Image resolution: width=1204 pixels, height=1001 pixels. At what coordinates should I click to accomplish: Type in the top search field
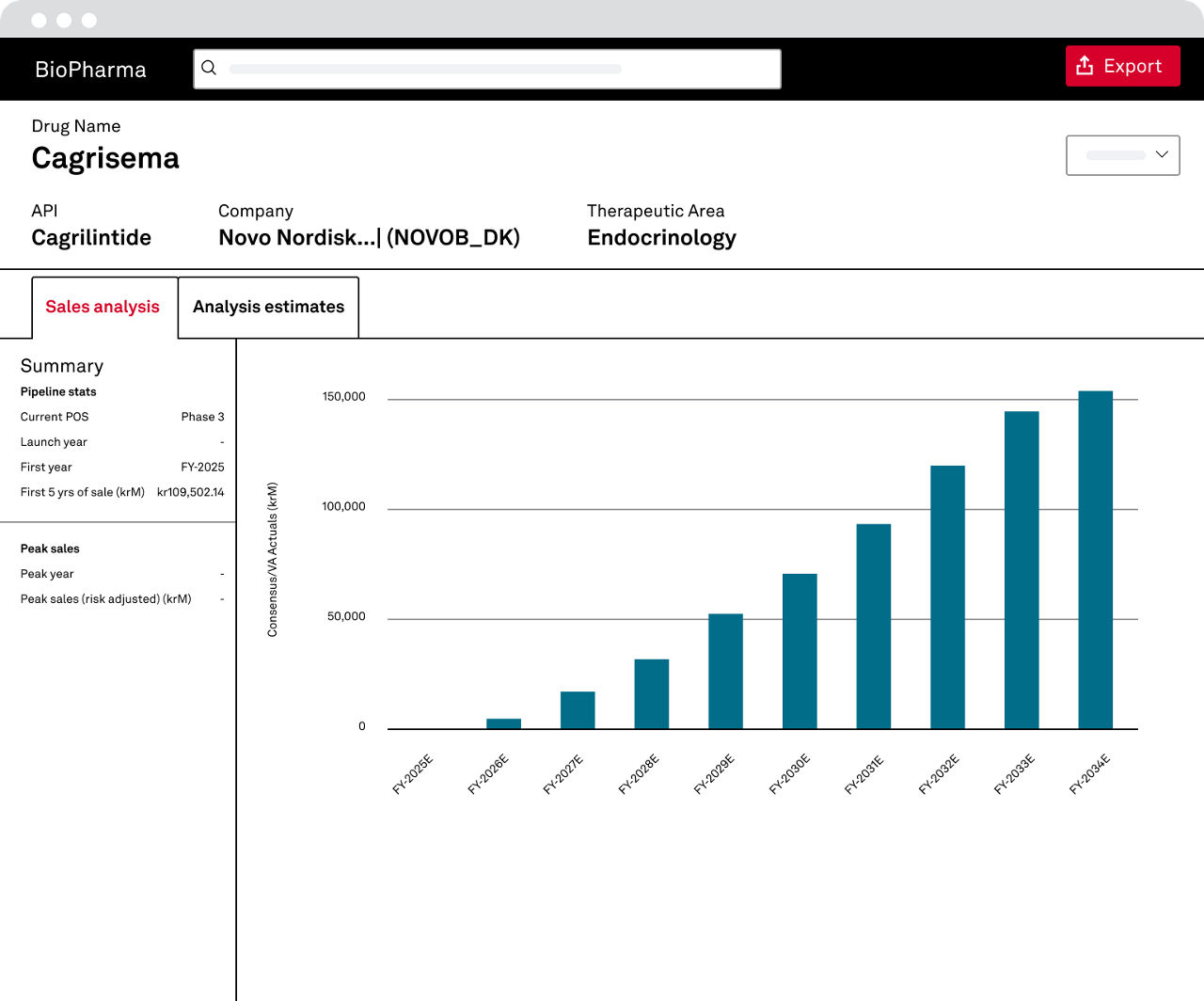(499, 69)
